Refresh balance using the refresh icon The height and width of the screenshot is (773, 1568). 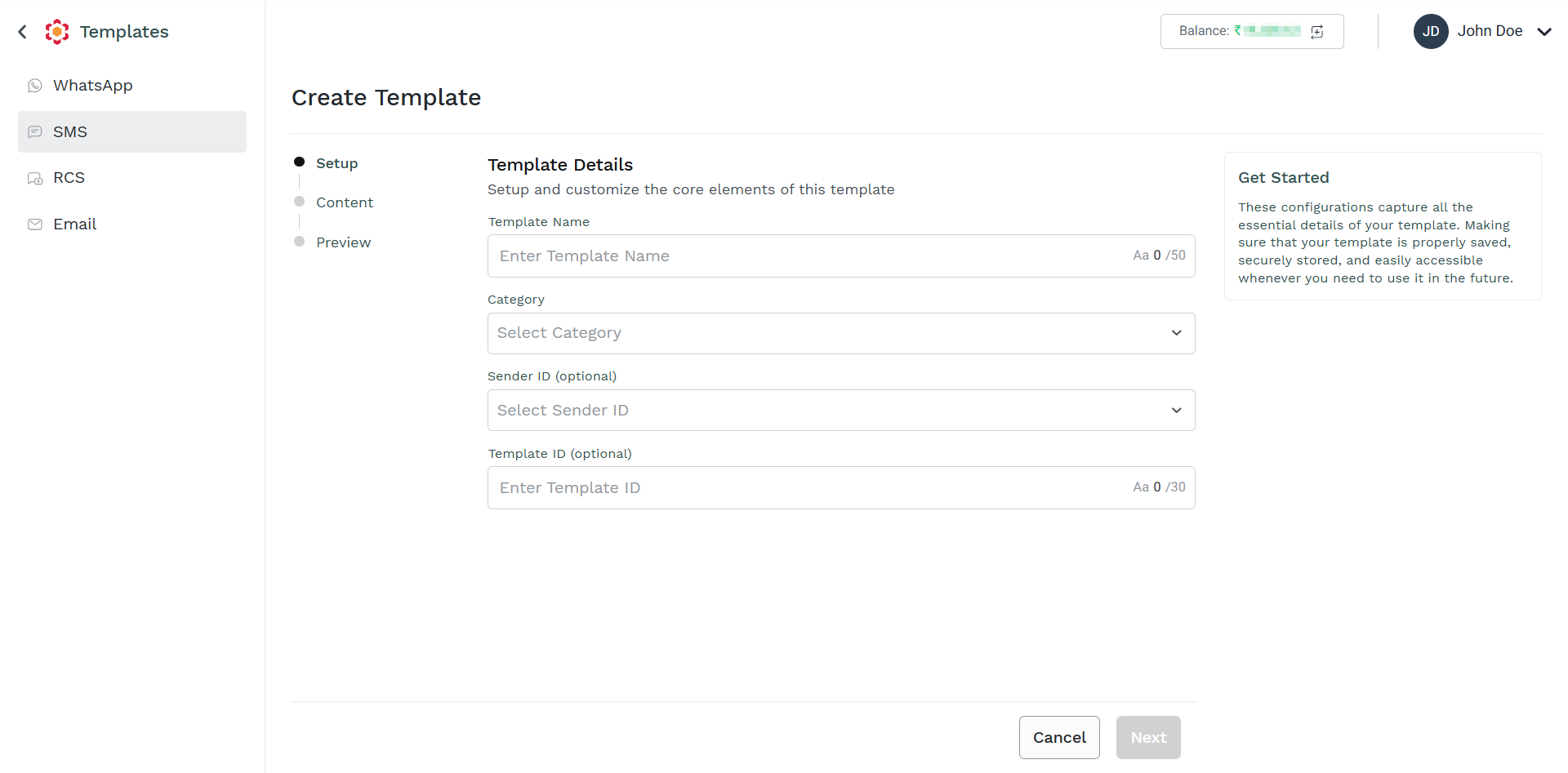[1317, 32]
